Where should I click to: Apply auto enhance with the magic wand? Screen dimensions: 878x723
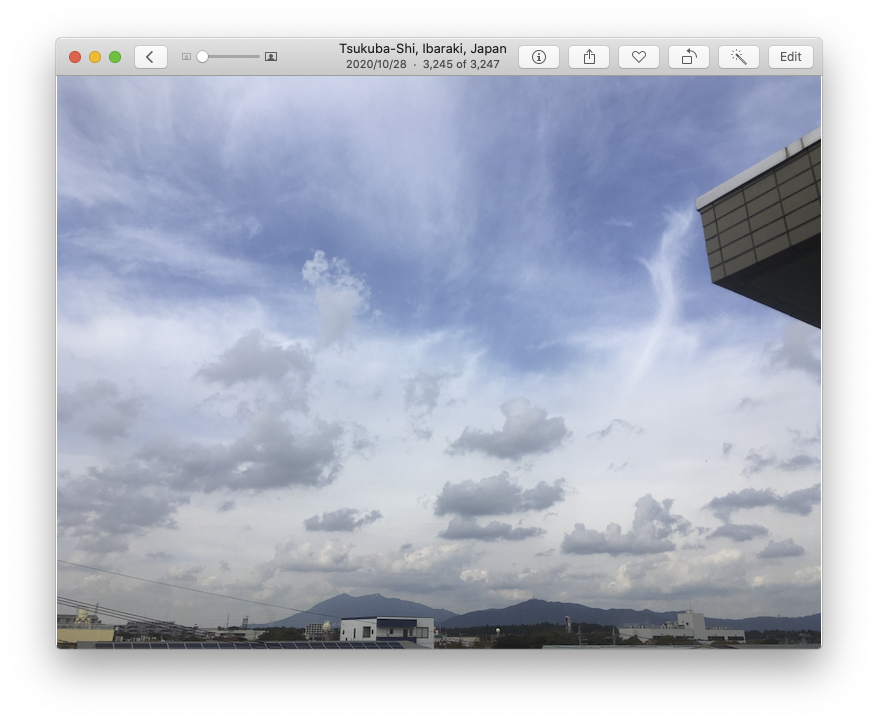pos(739,57)
